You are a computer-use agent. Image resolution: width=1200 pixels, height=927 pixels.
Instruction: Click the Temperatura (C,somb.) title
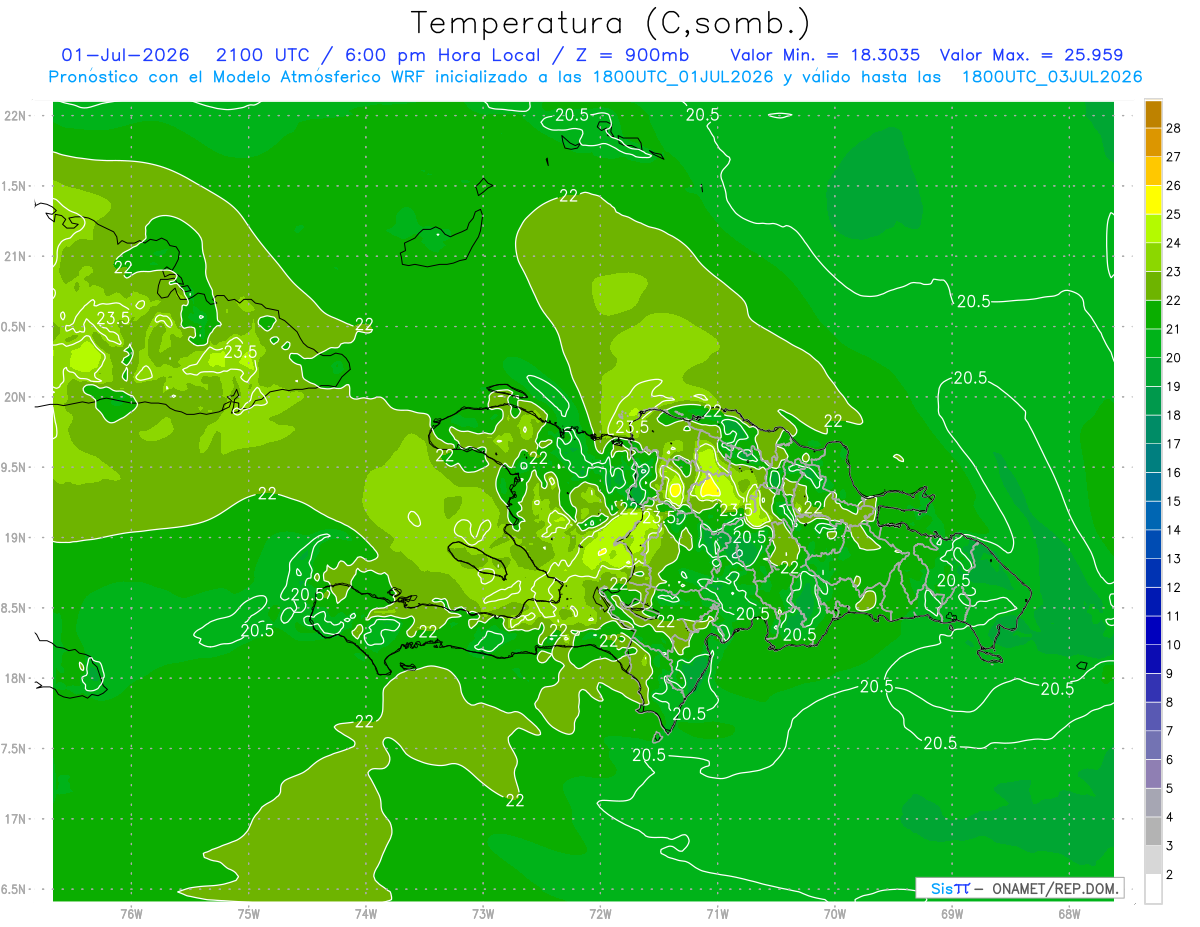coord(611,24)
